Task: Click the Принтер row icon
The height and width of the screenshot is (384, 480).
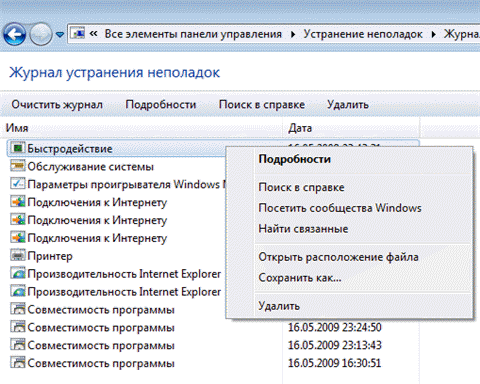Action: tap(18, 255)
